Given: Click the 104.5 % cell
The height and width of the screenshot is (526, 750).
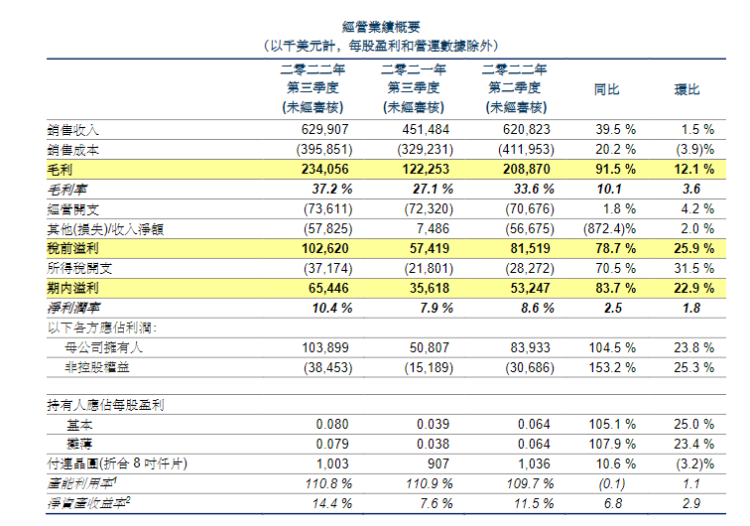Looking at the screenshot, I should (612, 348).
